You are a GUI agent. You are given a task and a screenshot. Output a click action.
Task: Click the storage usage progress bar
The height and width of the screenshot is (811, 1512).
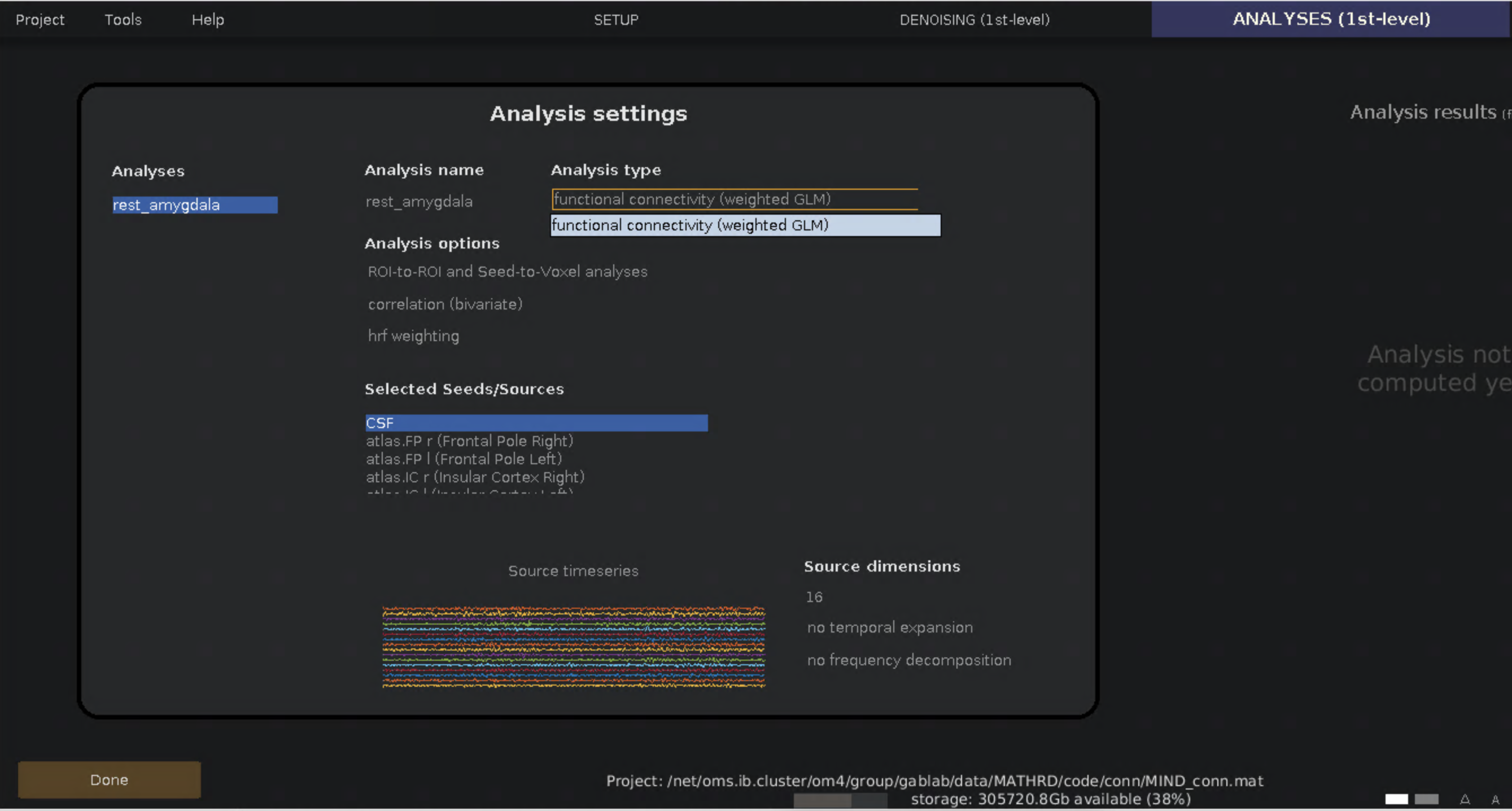coord(840,800)
